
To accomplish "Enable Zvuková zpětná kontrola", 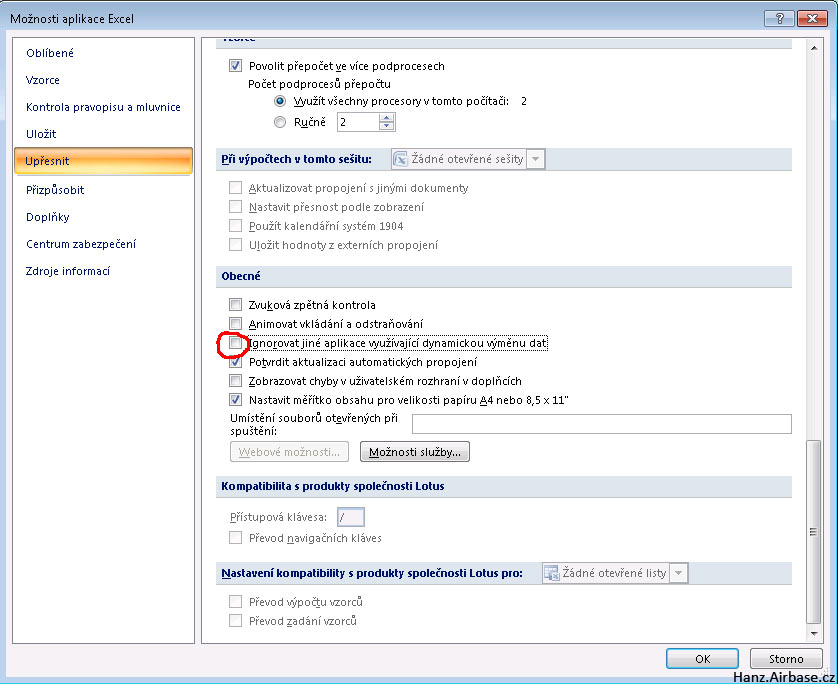I will pyautogui.click(x=235, y=305).
